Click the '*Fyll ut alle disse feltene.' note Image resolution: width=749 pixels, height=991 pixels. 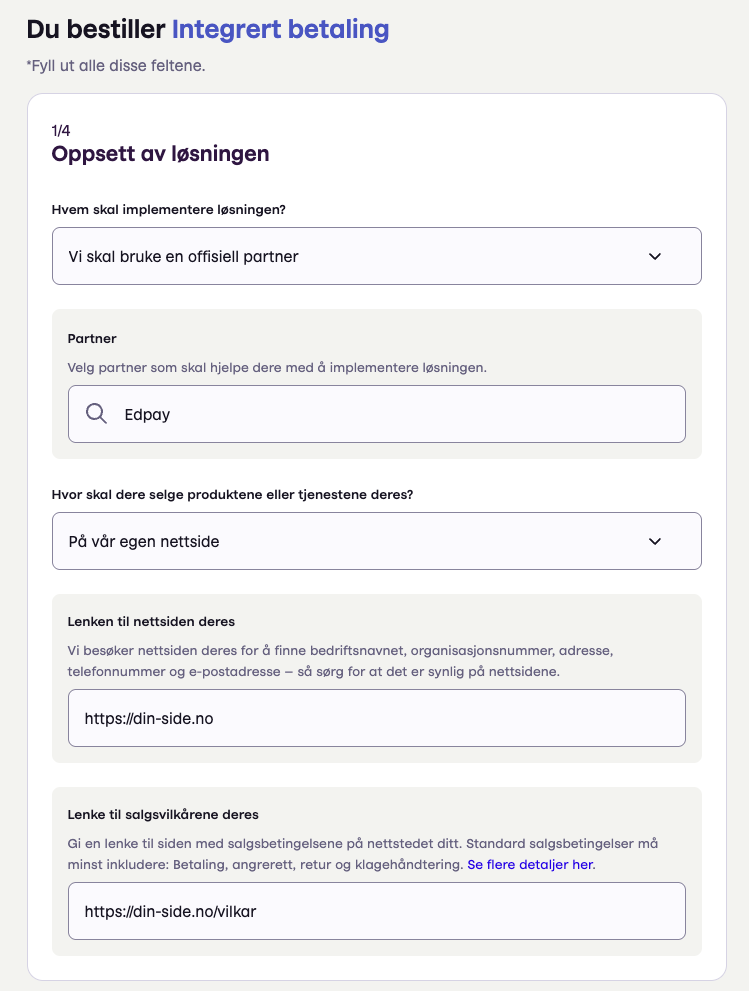[x=116, y=67]
